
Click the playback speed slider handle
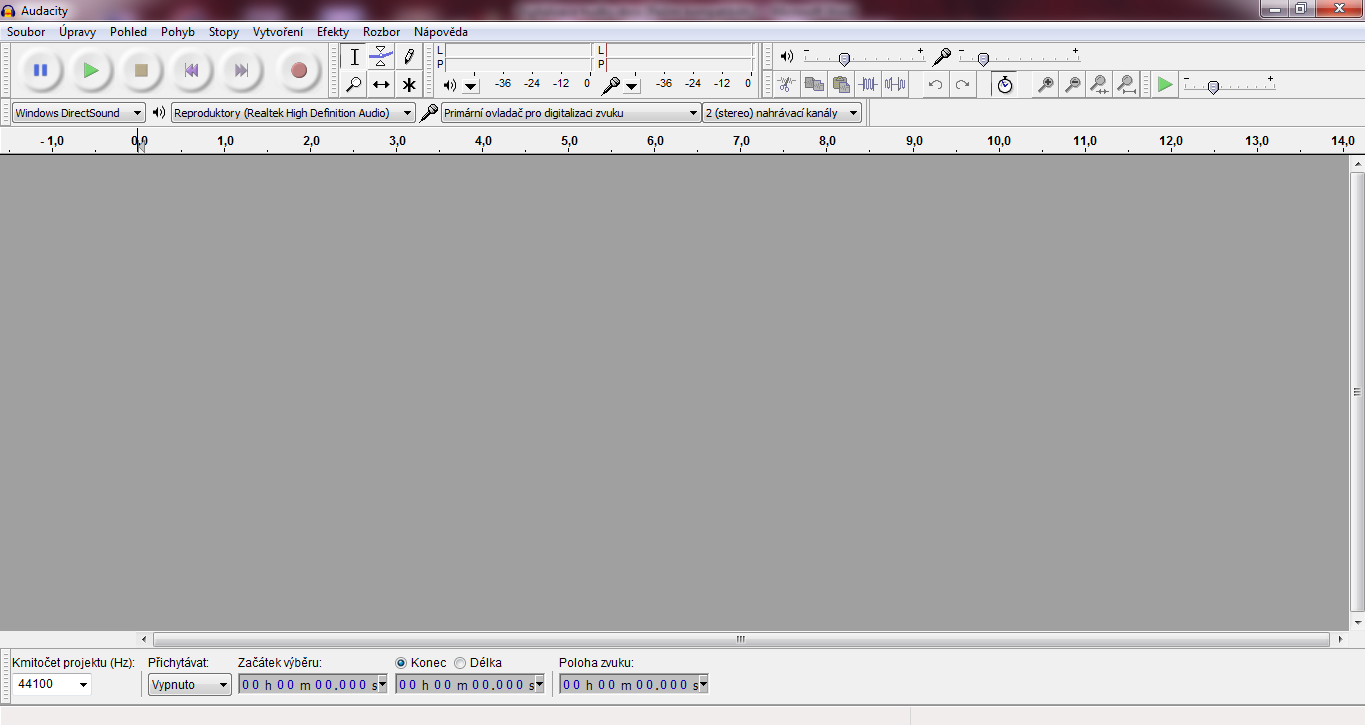1213,87
